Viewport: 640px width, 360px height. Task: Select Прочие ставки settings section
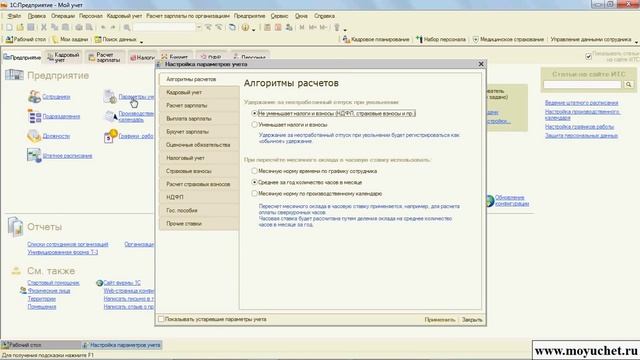click(199, 224)
